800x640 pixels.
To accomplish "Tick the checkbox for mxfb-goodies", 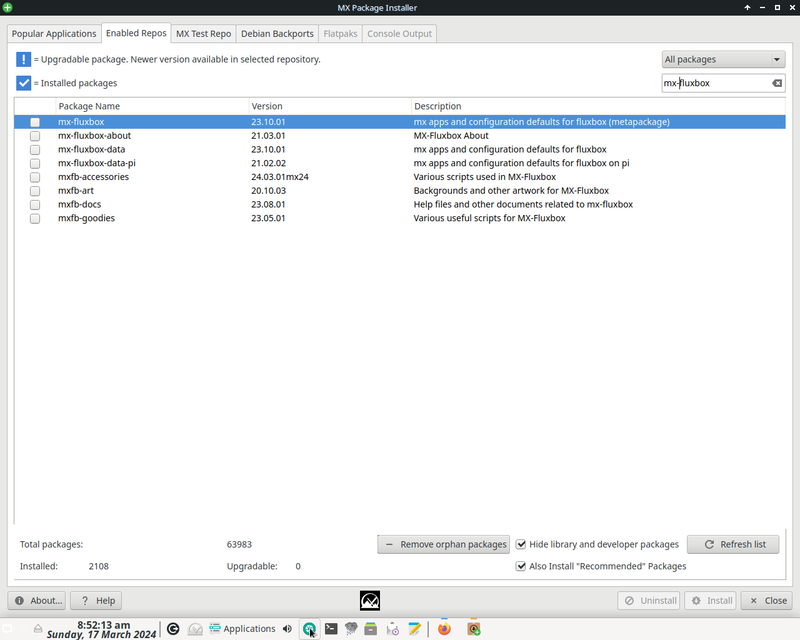I will (x=35, y=219).
